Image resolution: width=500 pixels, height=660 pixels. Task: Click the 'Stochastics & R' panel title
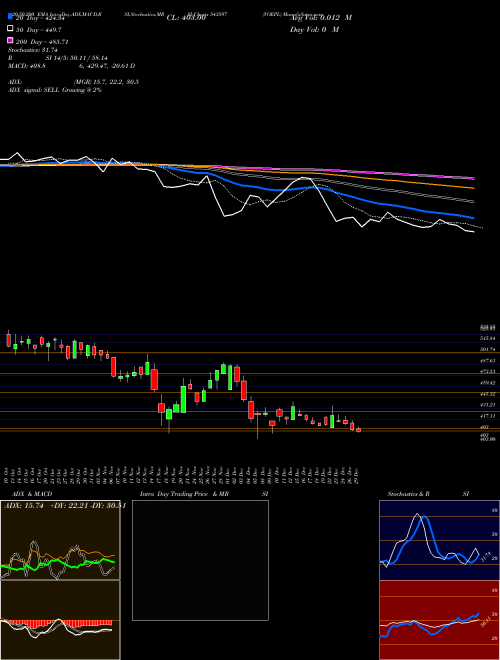pos(409,494)
